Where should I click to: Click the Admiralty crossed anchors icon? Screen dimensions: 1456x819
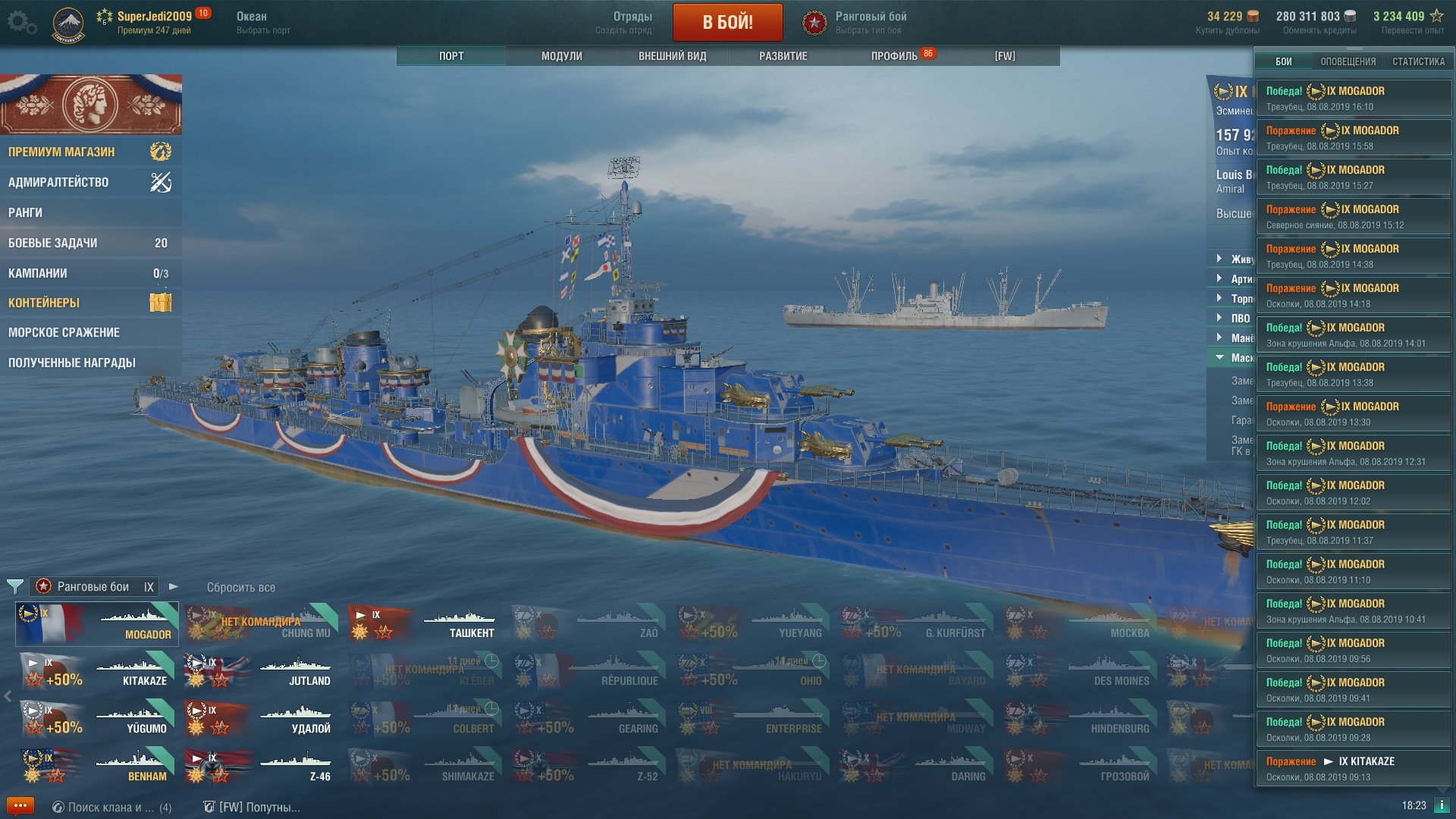click(x=161, y=182)
